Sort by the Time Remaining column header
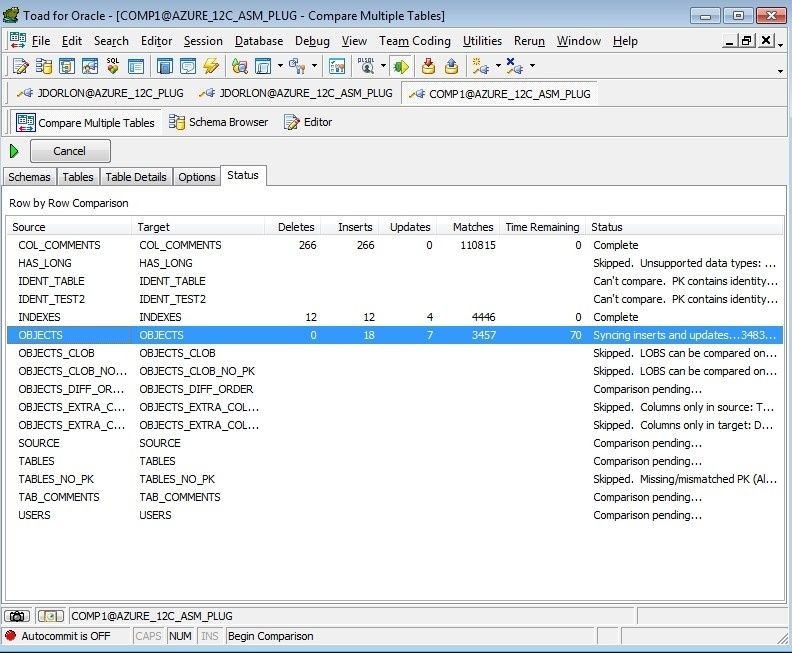Screen dimensions: 792x653 coord(542,227)
